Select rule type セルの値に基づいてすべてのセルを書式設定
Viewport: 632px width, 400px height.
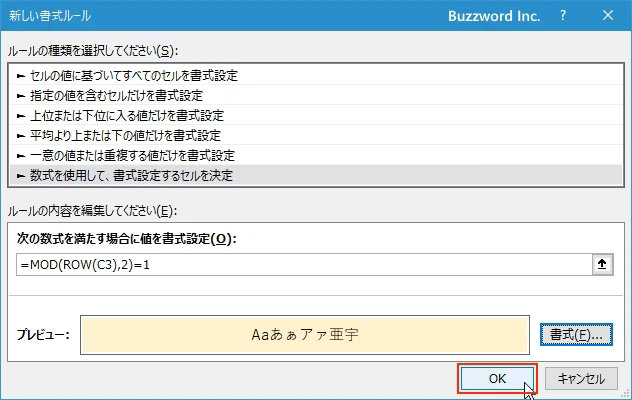coord(316,75)
